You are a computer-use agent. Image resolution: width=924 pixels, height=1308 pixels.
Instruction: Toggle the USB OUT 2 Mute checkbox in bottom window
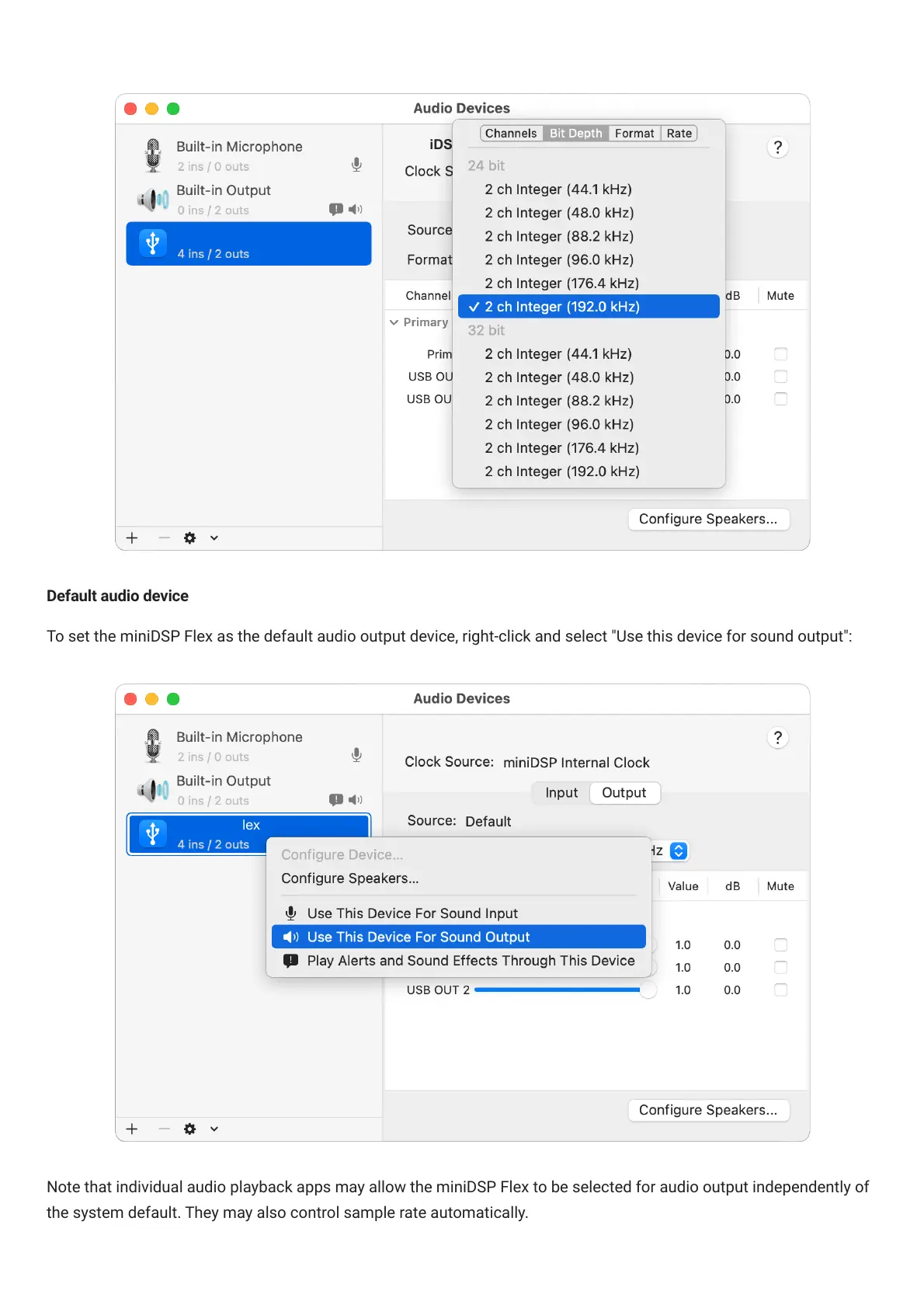780,990
